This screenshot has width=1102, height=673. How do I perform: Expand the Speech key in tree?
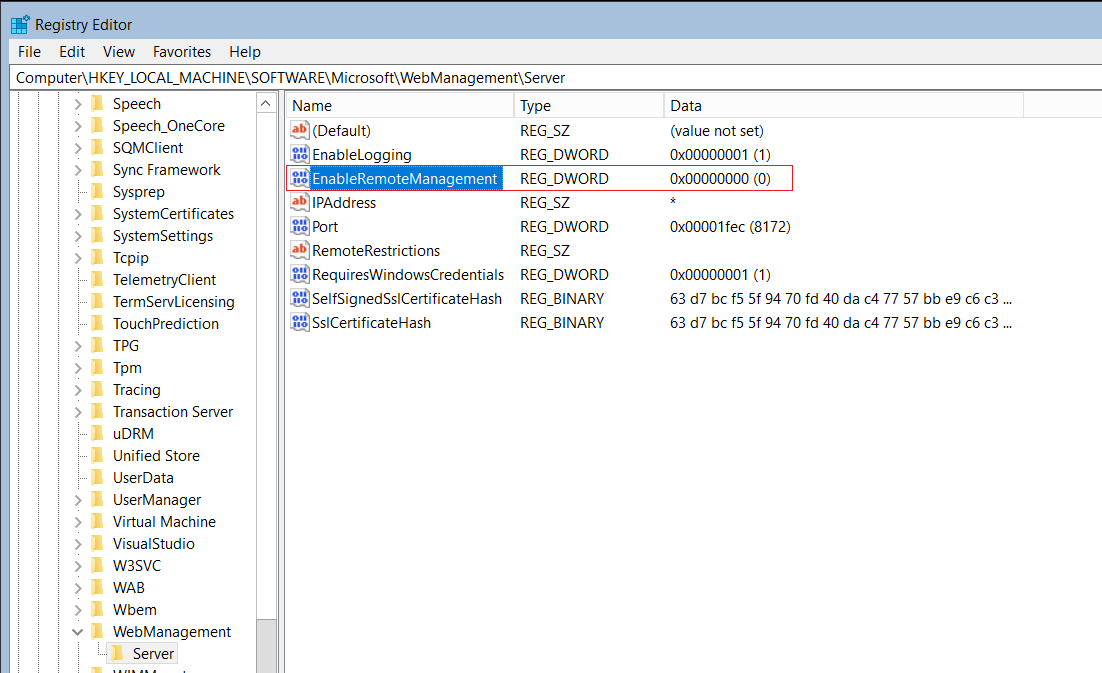pyautogui.click(x=78, y=104)
